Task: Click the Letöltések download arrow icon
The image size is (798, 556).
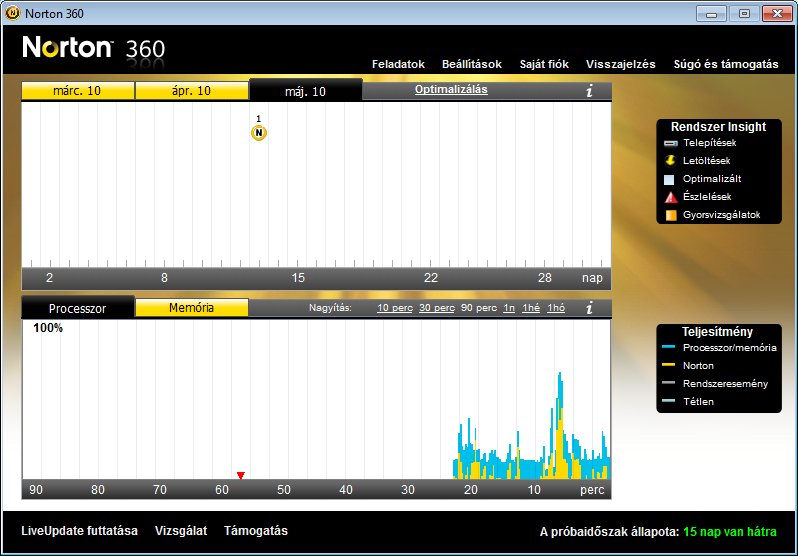Action: 671,161
